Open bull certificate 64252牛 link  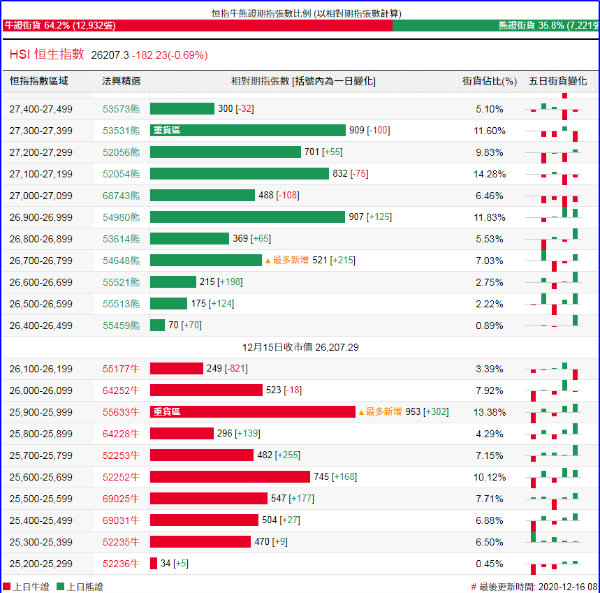(x=121, y=391)
